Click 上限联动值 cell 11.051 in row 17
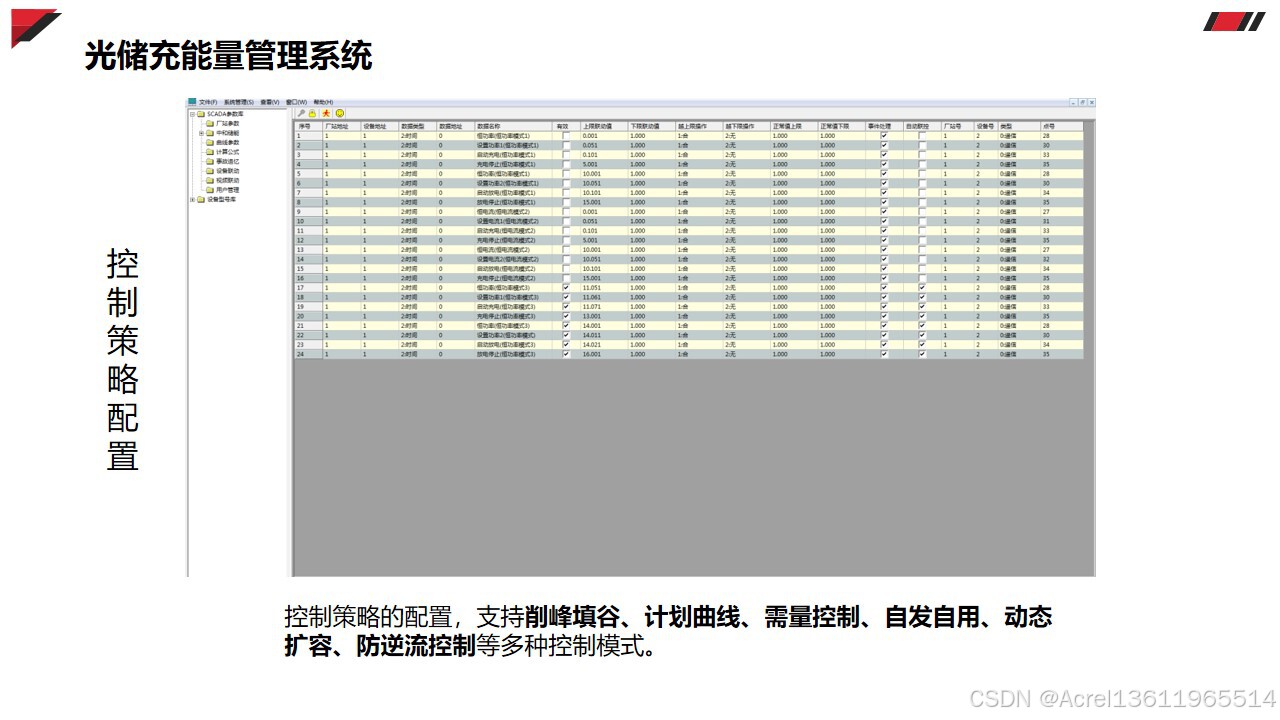1280x720 pixels. pos(605,288)
